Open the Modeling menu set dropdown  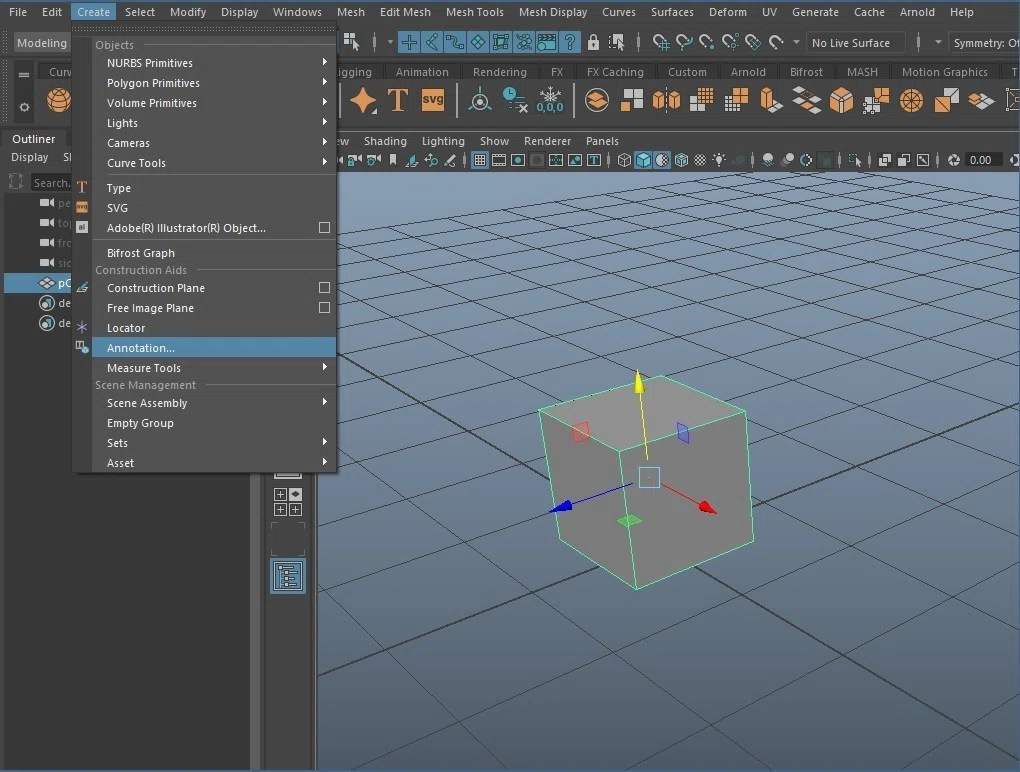pyautogui.click(x=42, y=43)
